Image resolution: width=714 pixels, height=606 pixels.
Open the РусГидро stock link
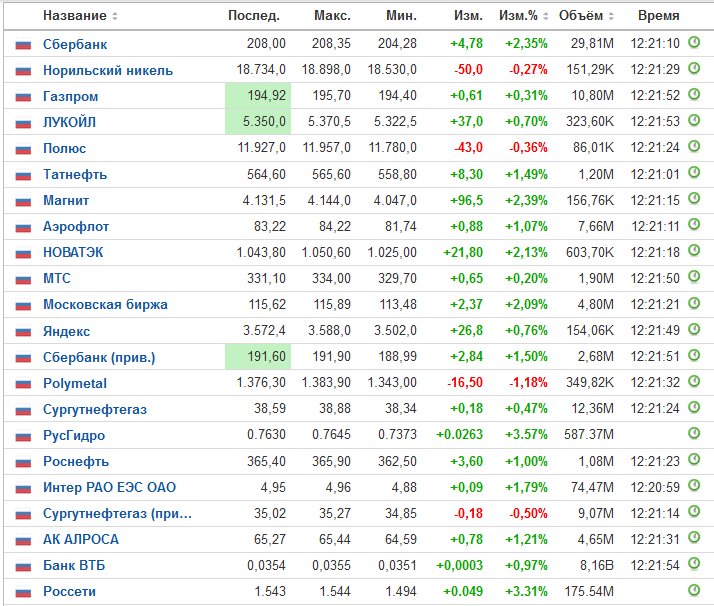[x=74, y=435]
